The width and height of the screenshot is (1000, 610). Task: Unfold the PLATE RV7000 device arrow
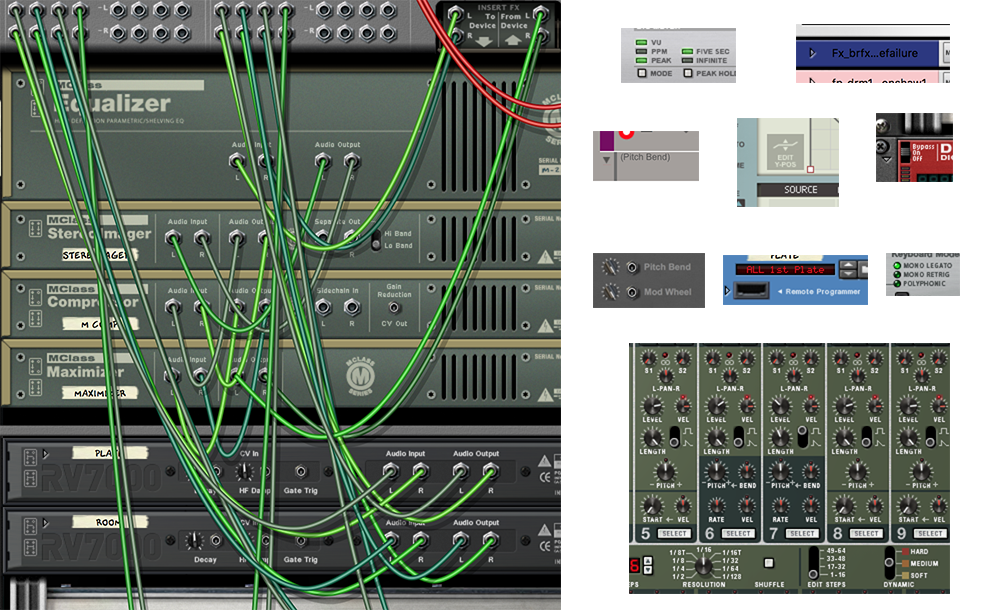pyautogui.click(x=46, y=454)
